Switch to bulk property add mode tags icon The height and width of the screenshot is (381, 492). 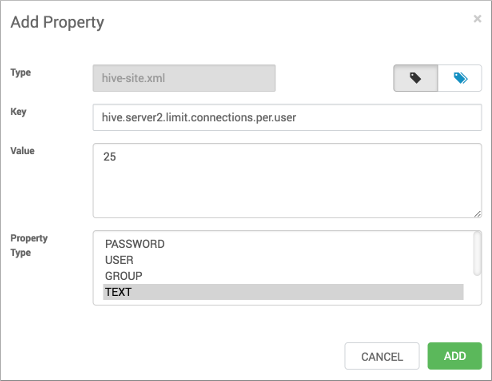(460, 78)
